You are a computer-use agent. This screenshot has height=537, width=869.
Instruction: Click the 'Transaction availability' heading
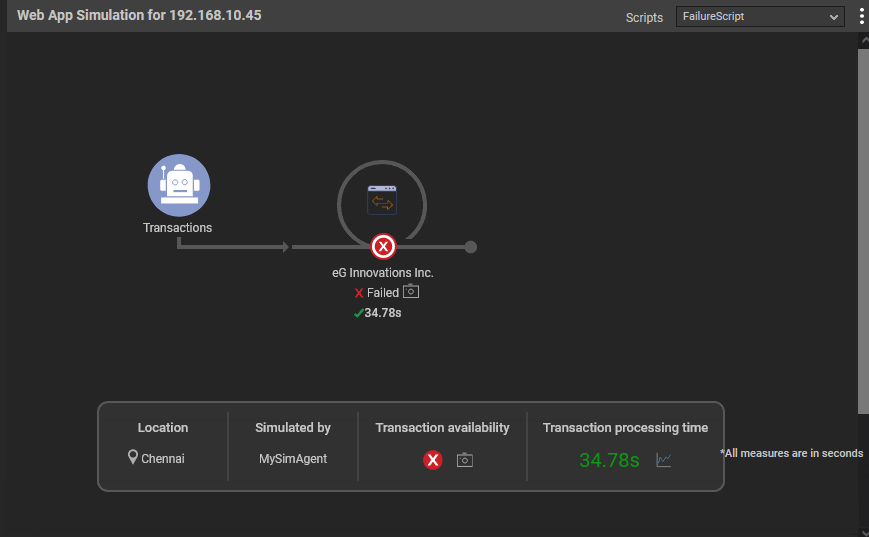[x=442, y=428]
